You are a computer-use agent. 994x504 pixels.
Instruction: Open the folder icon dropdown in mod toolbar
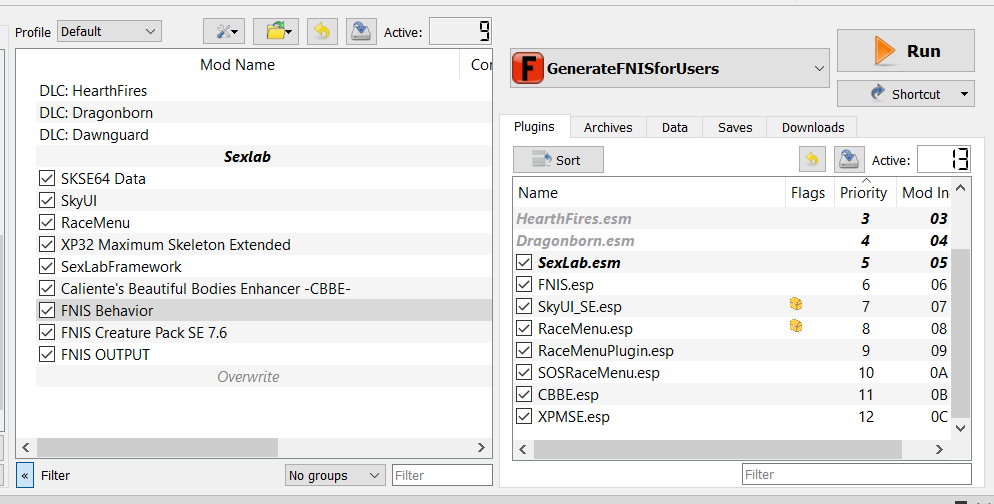(x=276, y=31)
